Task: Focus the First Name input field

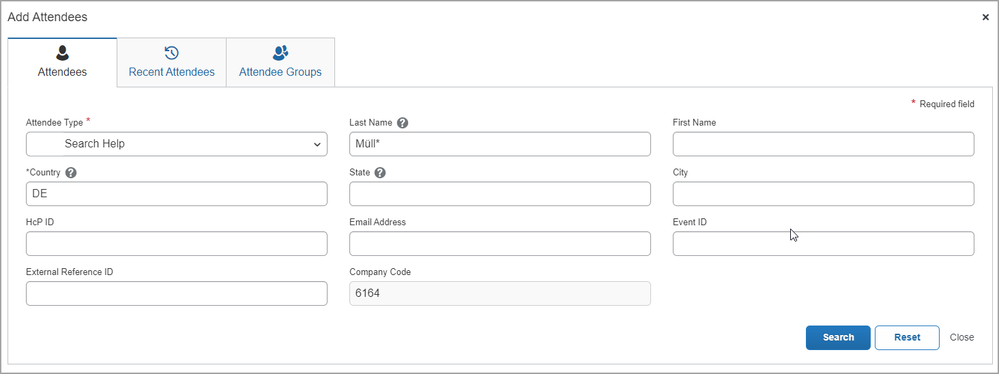Action: coord(823,144)
